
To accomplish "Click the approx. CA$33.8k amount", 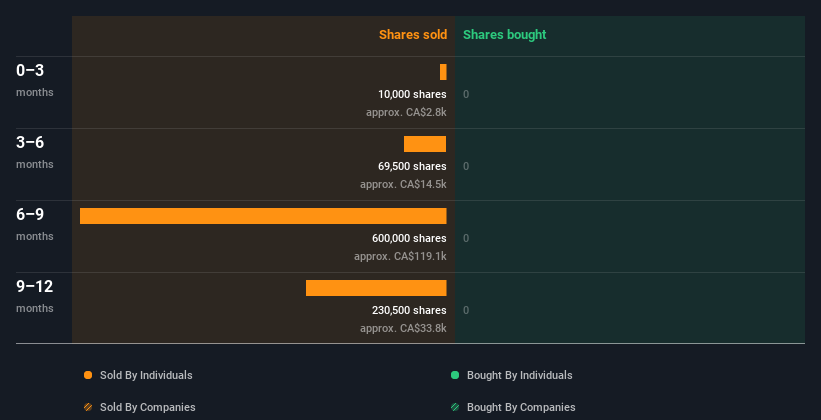I will tap(403, 329).
